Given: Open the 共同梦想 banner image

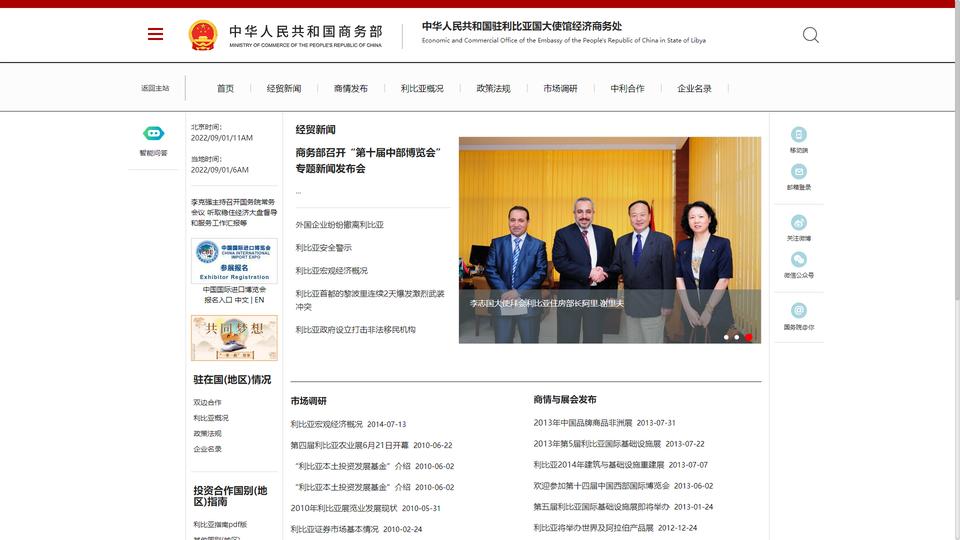Looking at the screenshot, I should pos(234,338).
